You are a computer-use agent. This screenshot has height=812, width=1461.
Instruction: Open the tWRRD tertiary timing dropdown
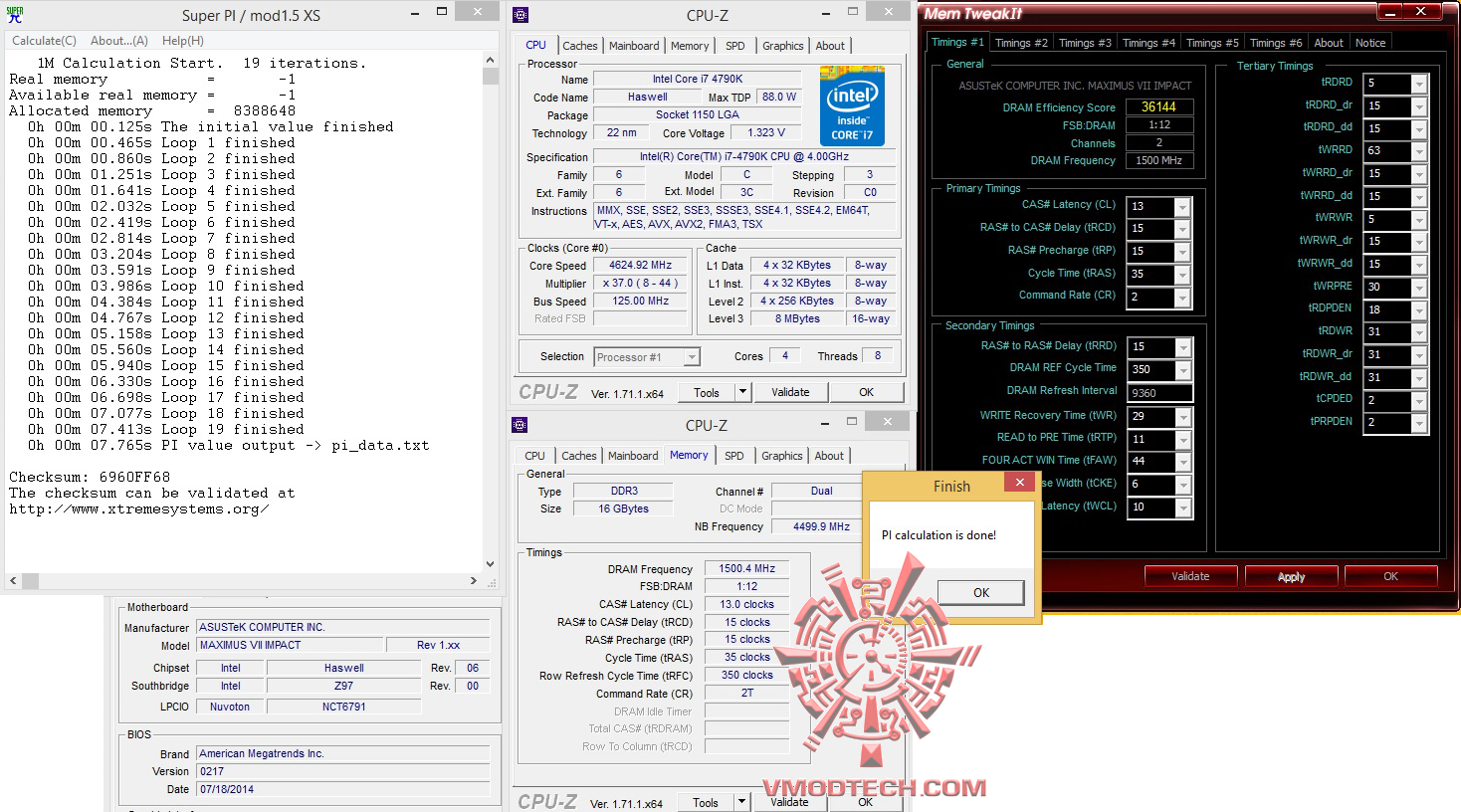[x=1419, y=151]
